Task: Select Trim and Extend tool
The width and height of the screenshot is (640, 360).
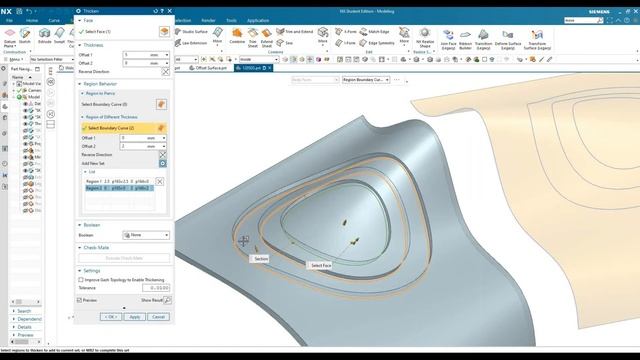Action: [295, 31]
